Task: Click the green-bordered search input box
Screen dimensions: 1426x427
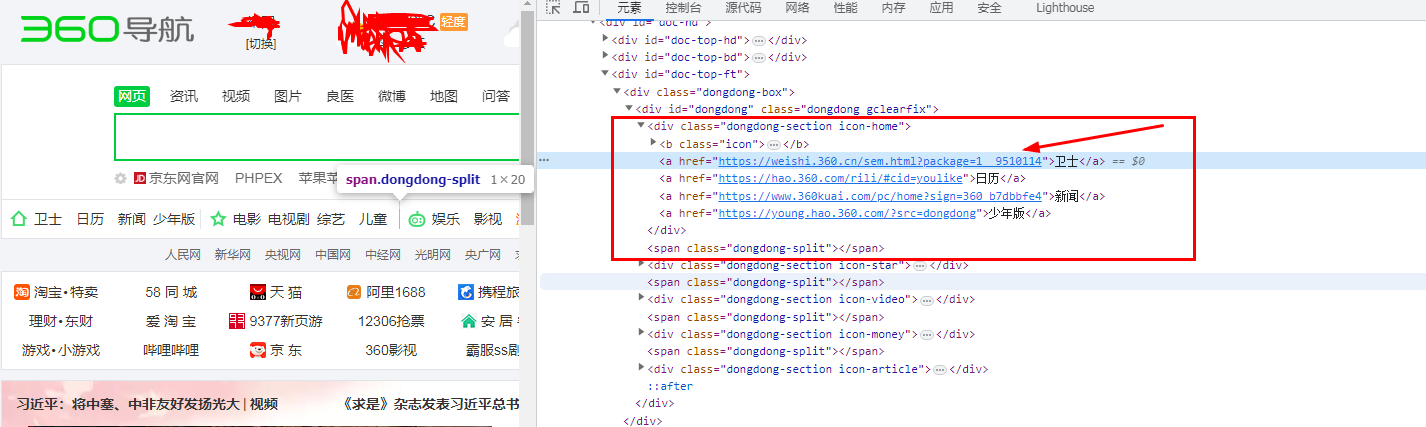Action: [317, 137]
